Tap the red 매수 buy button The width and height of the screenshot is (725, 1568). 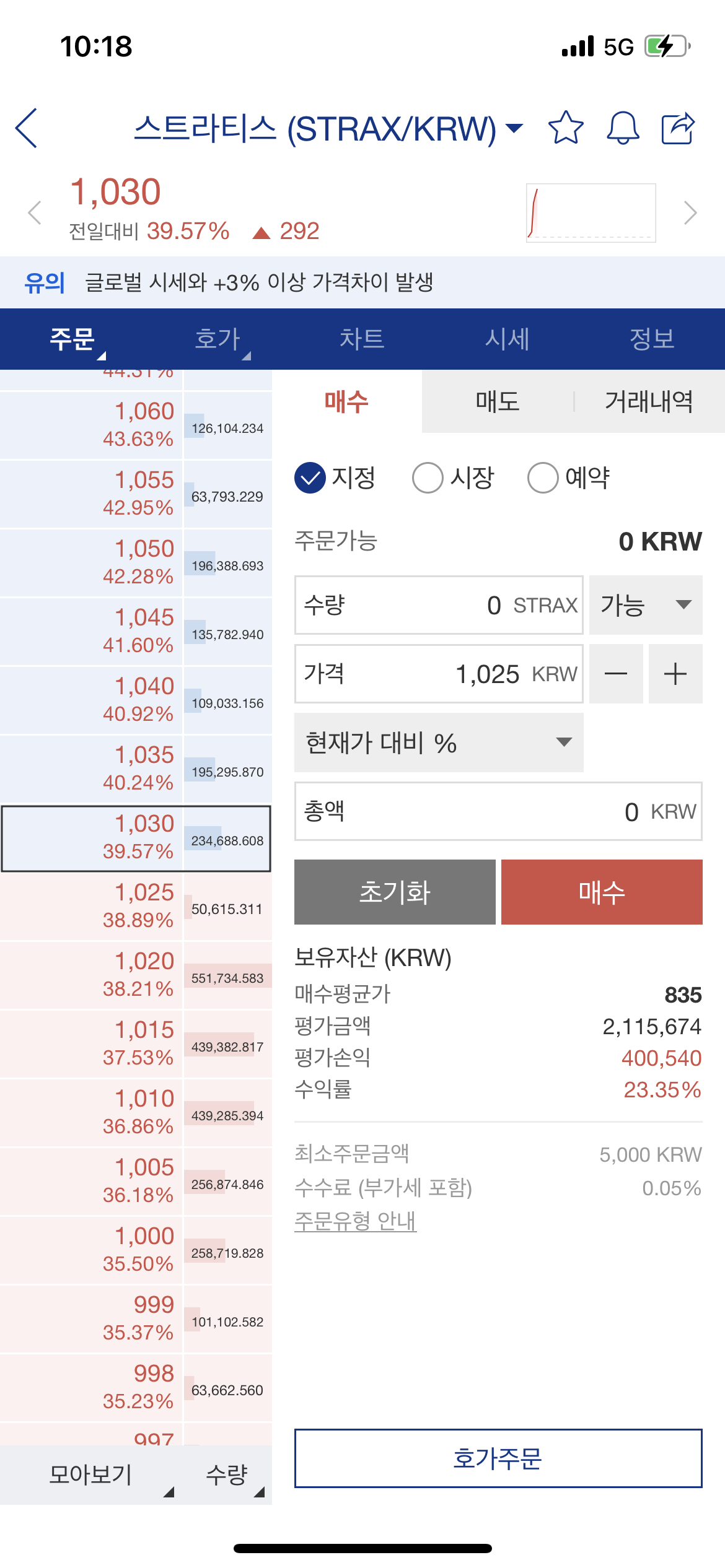(602, 892)
